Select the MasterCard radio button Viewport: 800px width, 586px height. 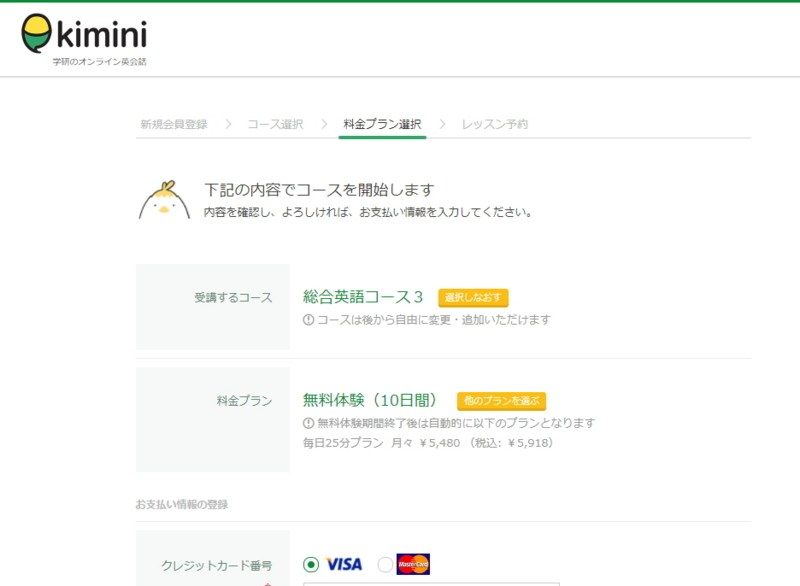[x=385, y=565]
